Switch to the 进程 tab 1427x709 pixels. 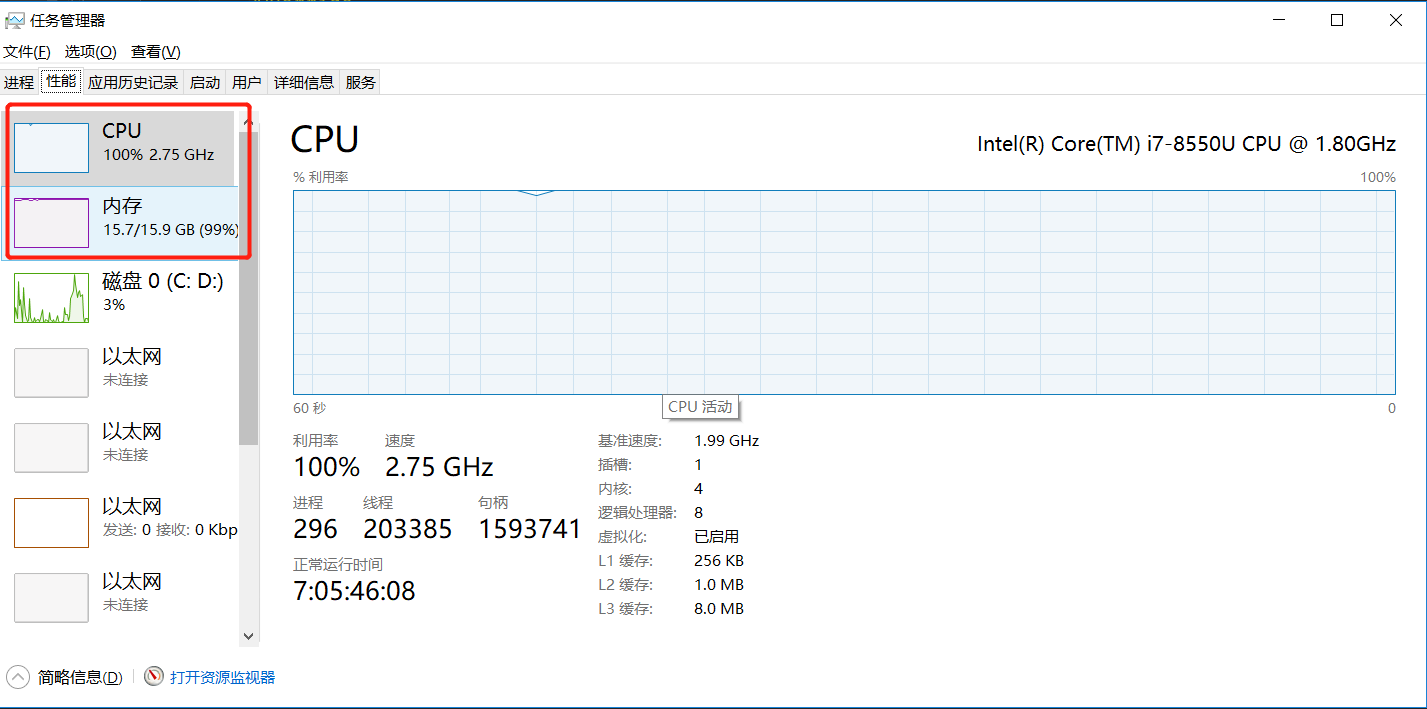19,82
